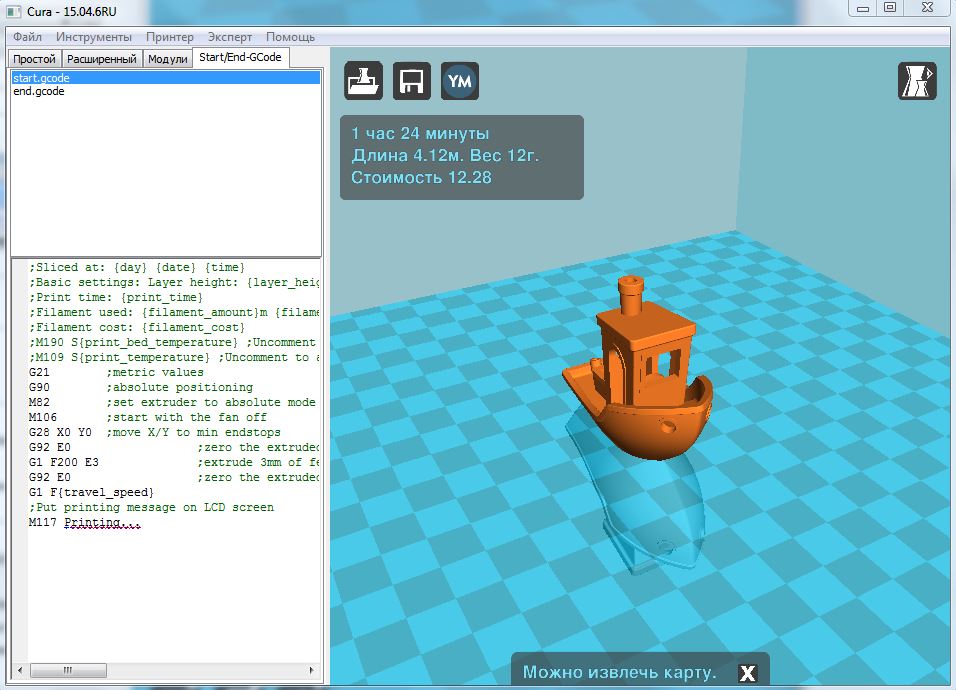
Task: Open the Помощь menu
Action: [x=290, y=36]
